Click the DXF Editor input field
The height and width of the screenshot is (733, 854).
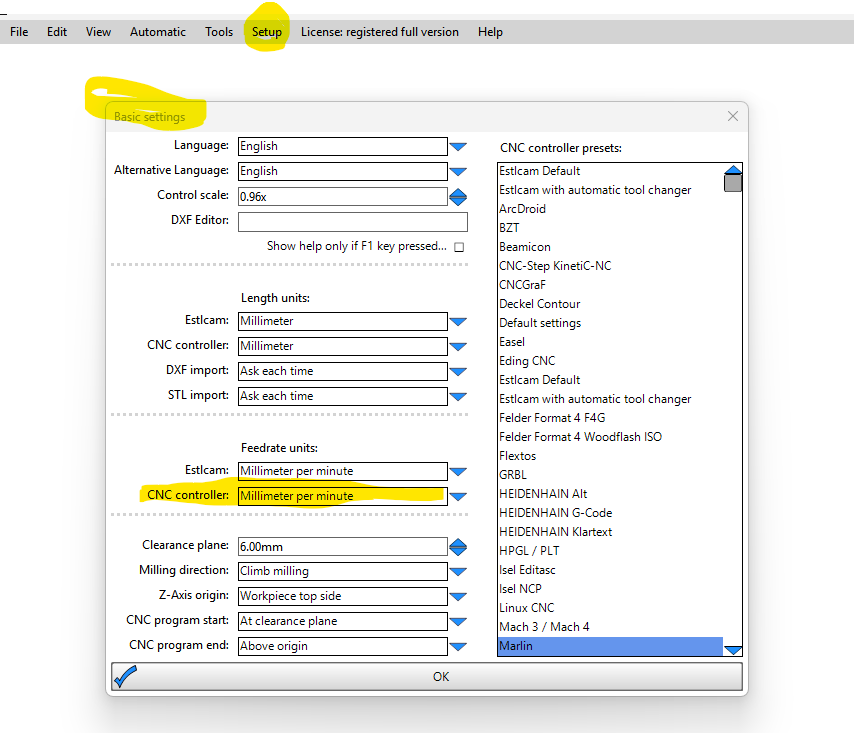(352, 222)
